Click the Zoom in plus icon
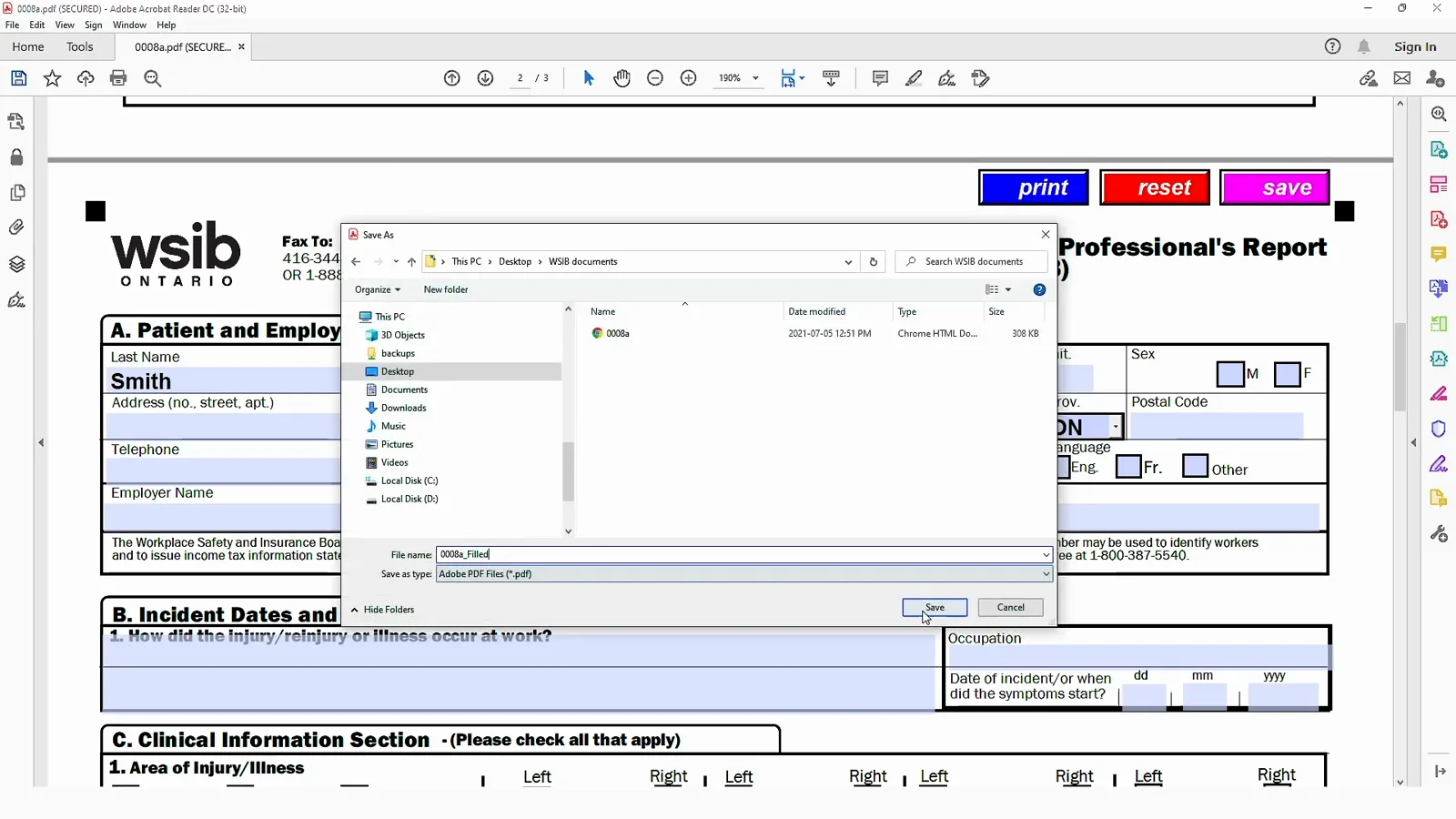 coord(689,78)
